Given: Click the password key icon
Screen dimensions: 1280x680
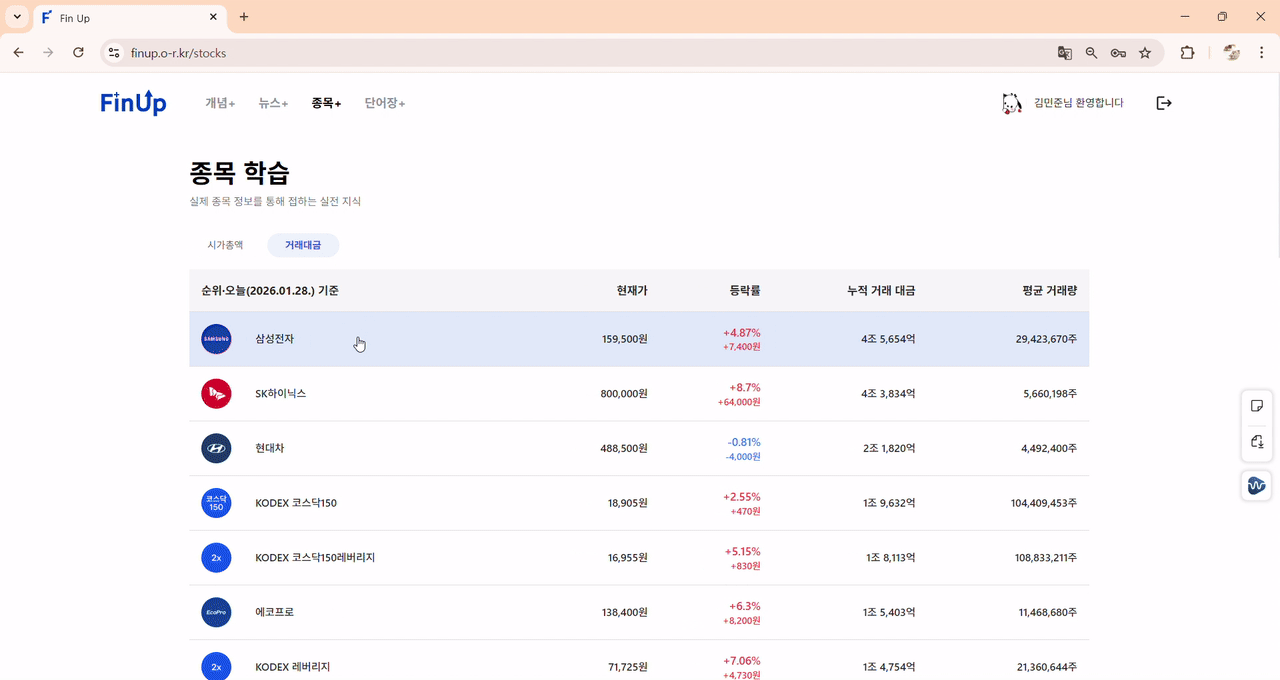Looking at the screenshot, I should 1119,53.
